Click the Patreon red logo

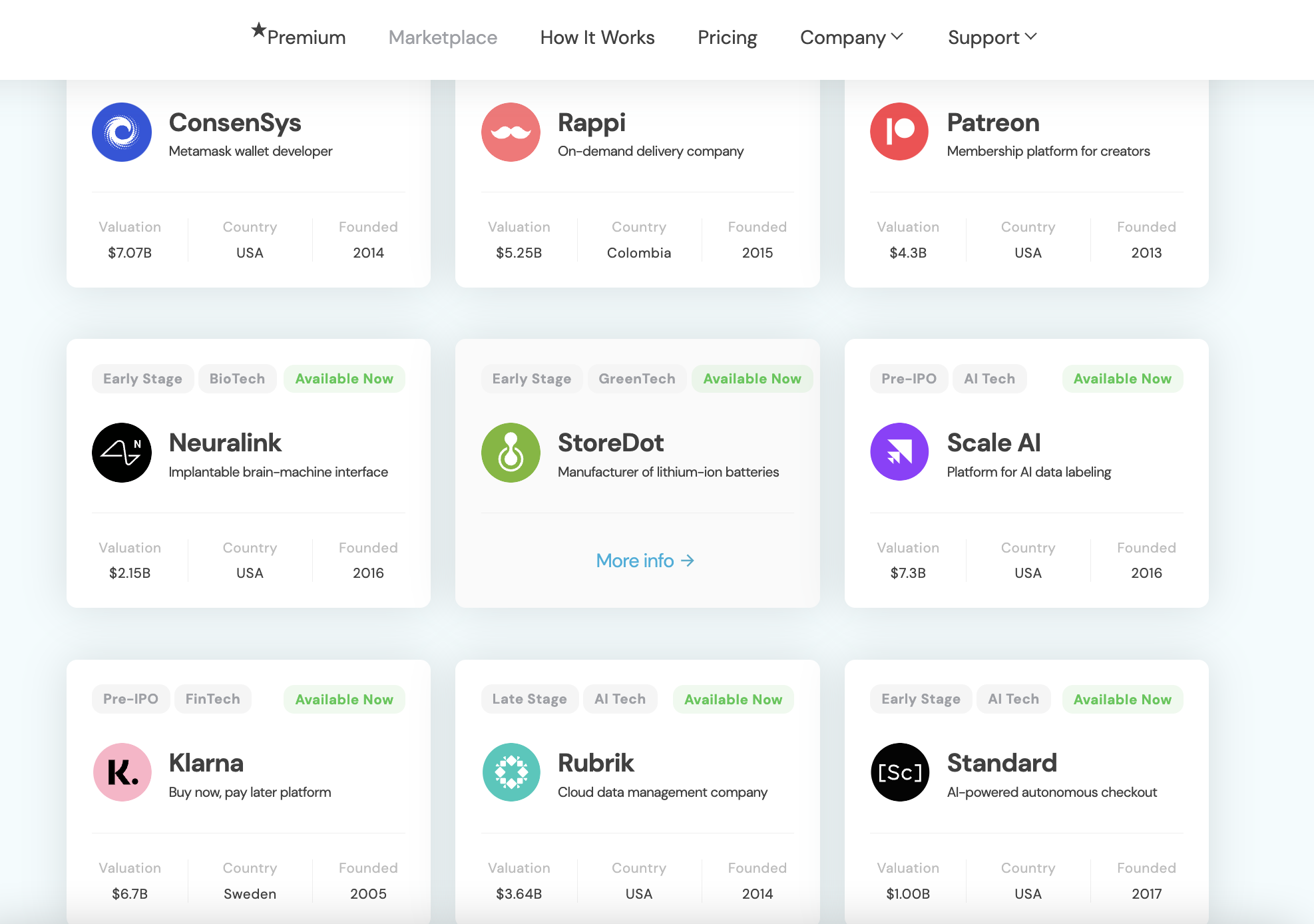point(899,132)
